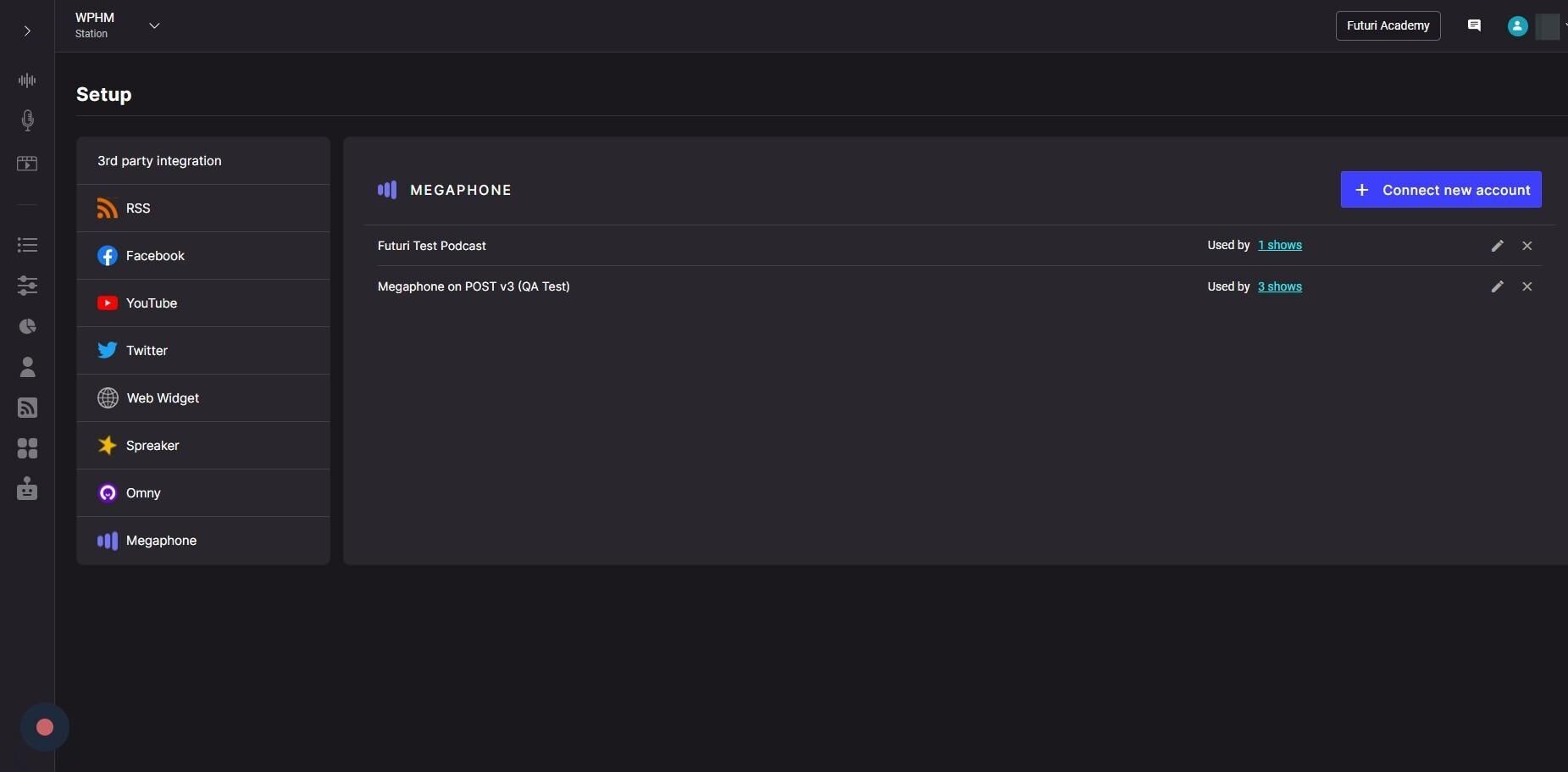Click the user profile sidebar icon
Screen dimensions: 1568x772
point(27,367)
